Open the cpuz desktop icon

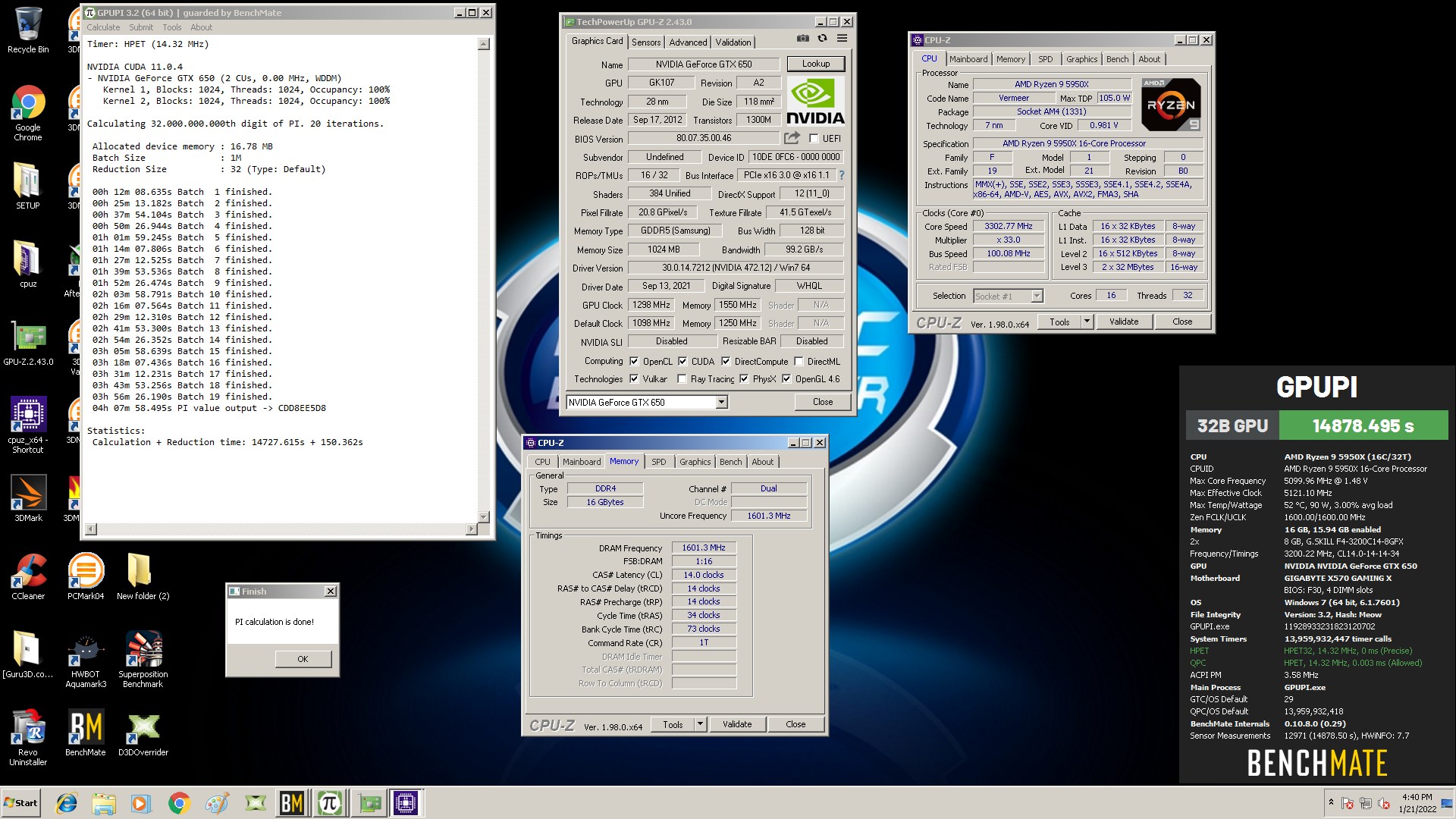tap(28, 264)
